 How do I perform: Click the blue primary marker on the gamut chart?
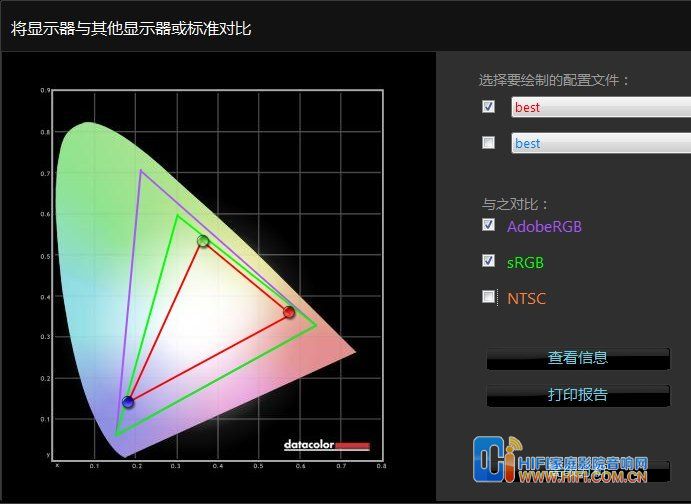128,402
